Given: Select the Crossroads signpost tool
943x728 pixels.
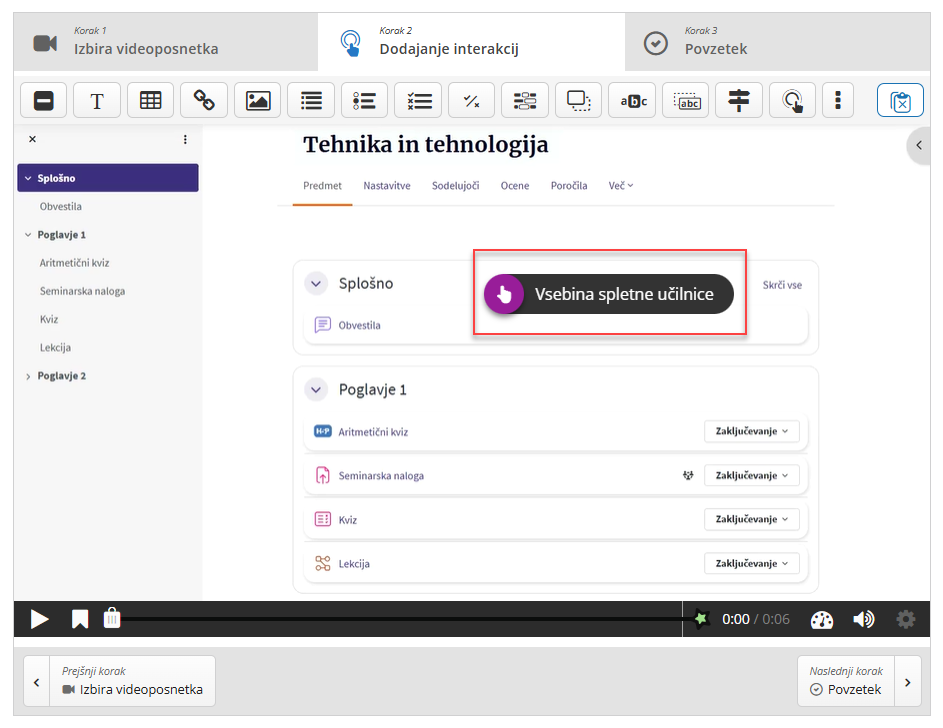Looking at the screenshot, I should click(x=739, y=100).
